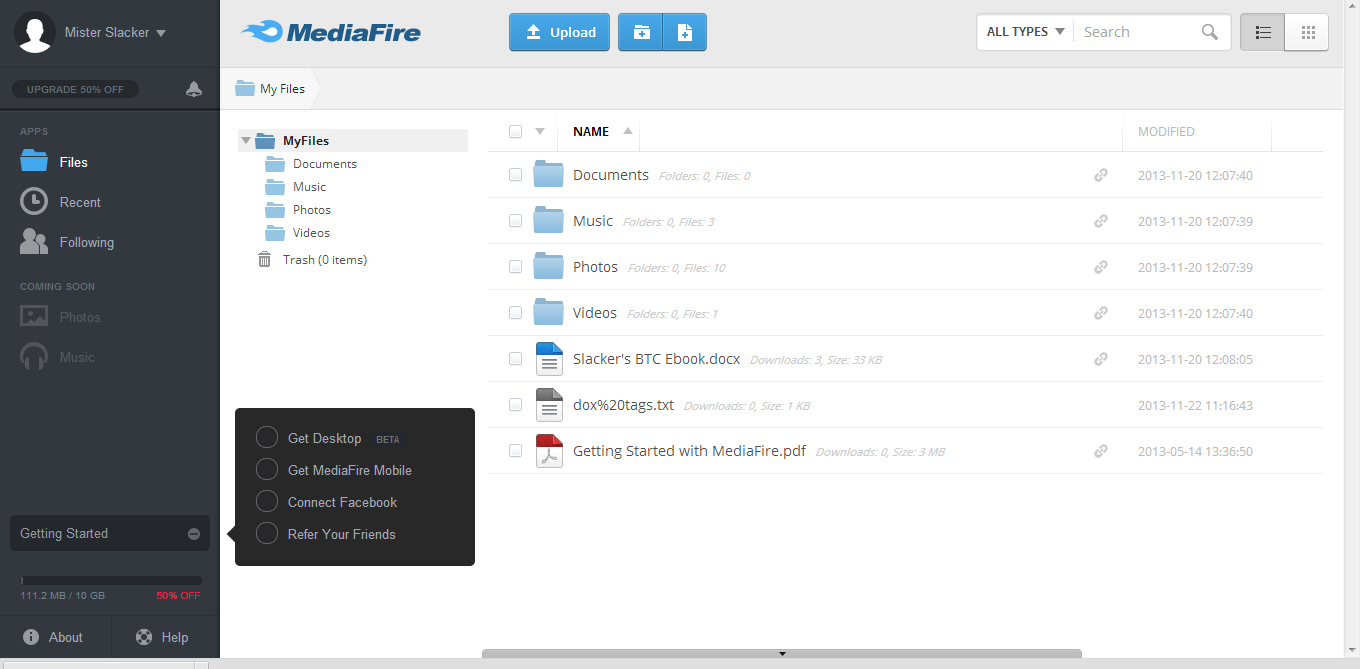Tick checkbox for Getting Started with MediaFire.pdf
Image resolution: width=1360 pixels, height=669 pixels.
point(515,450)
